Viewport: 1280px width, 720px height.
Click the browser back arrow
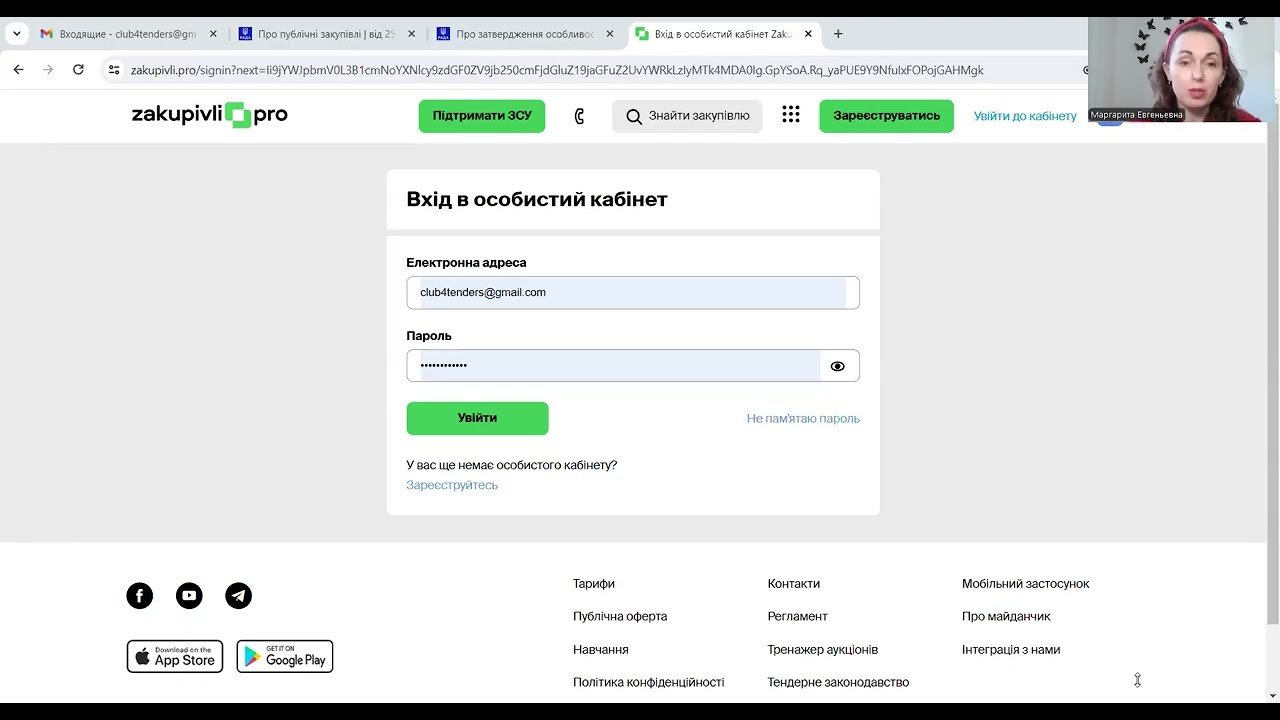point(18,70)
